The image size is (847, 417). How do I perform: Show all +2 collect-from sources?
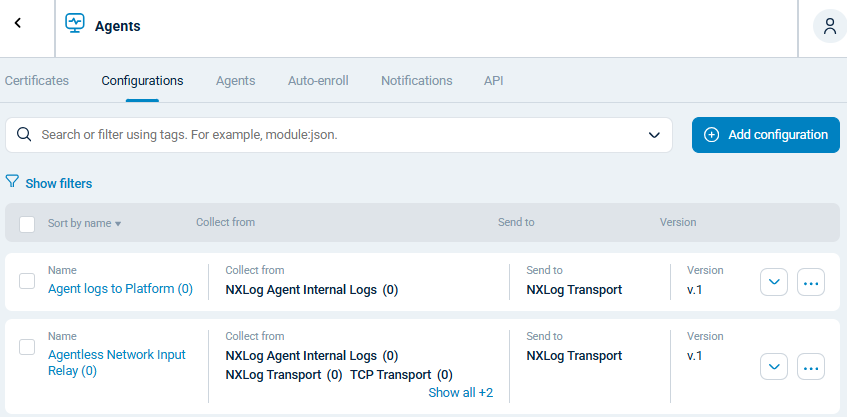[461, 393]
